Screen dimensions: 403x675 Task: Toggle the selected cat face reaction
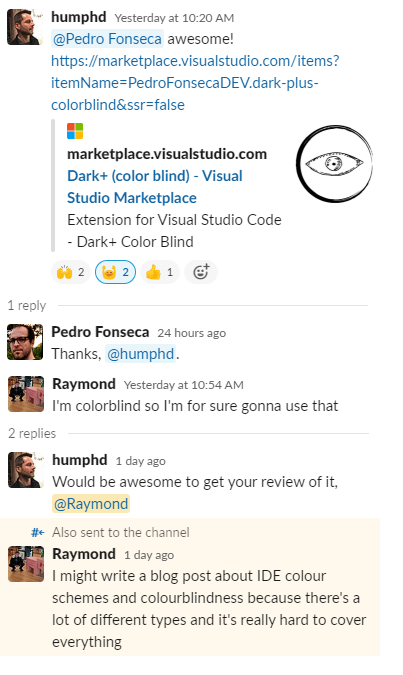pyautogui.click(x=115, y=272)
